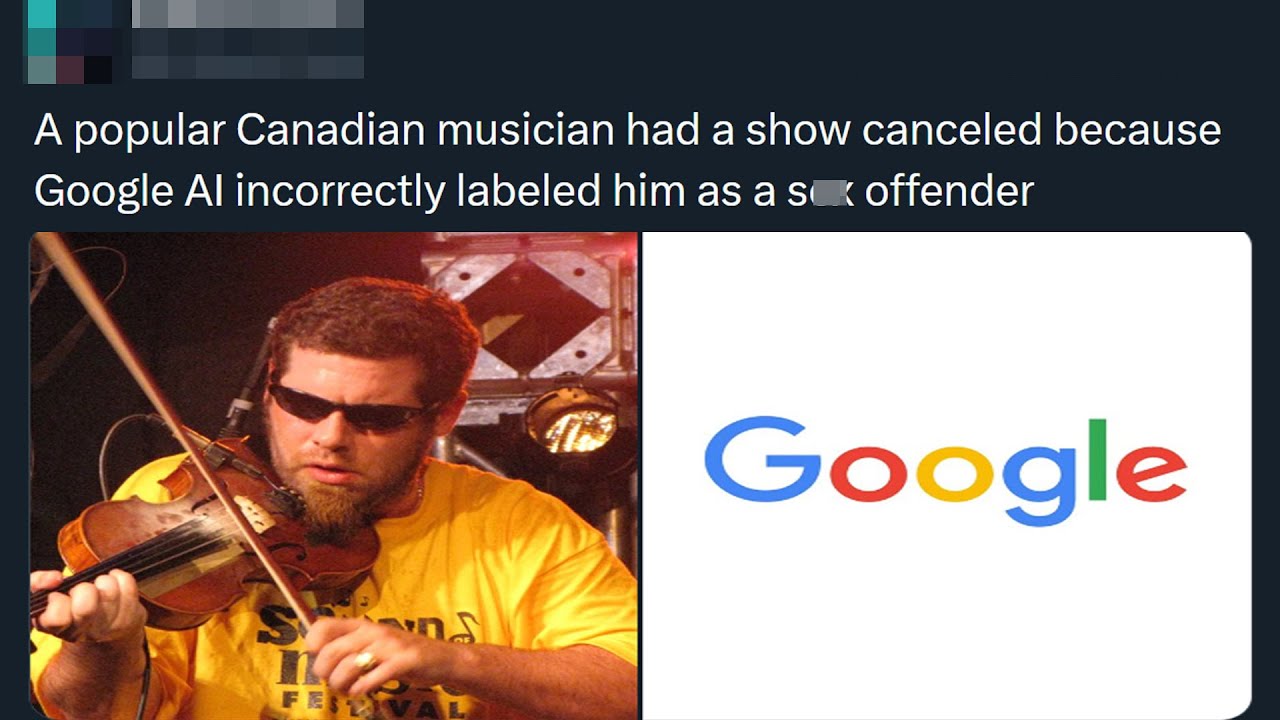Click the green l in Google logo

1098,458
